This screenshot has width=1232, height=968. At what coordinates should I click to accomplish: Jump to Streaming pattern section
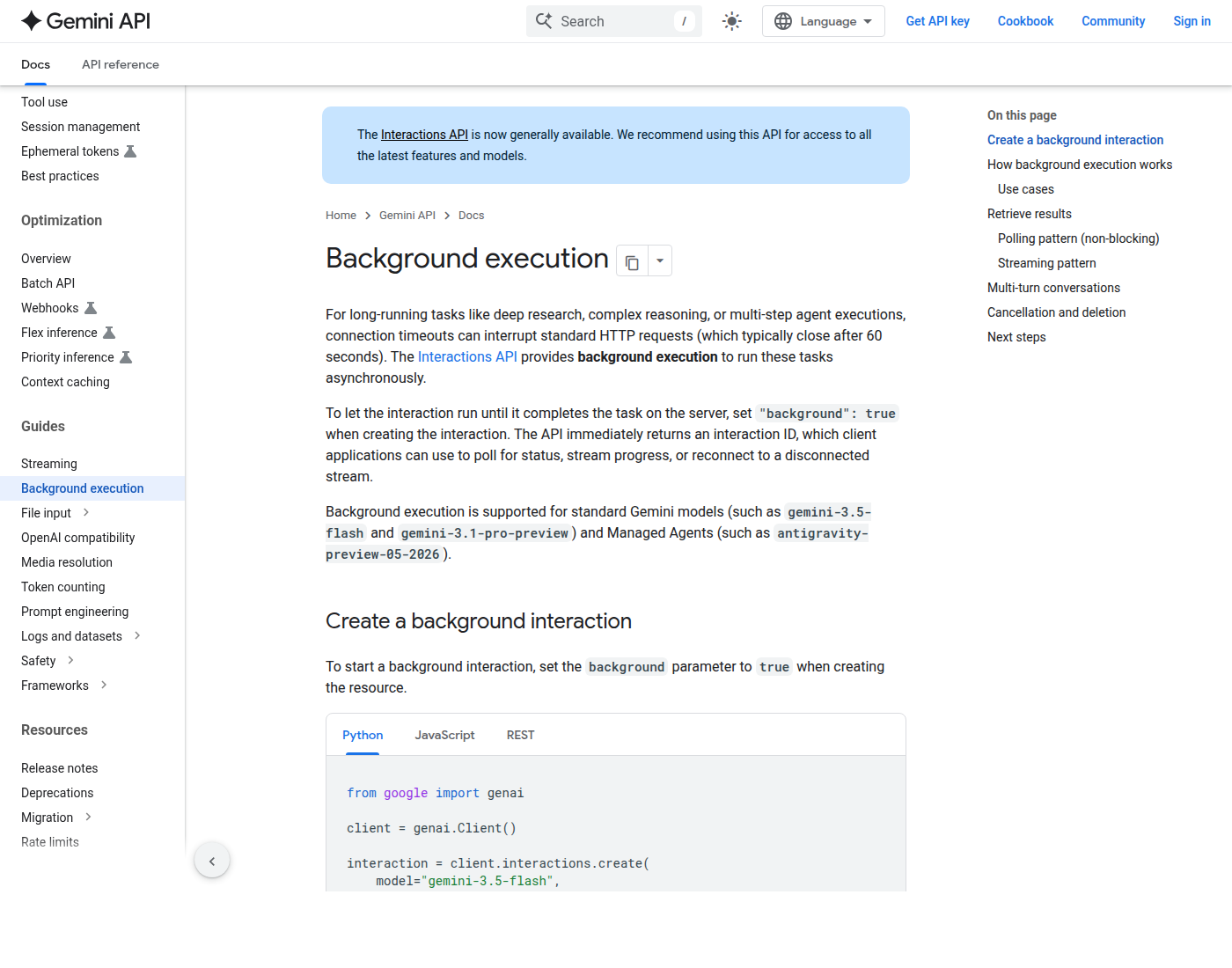pyautogui.click(x=1046, y=263)
